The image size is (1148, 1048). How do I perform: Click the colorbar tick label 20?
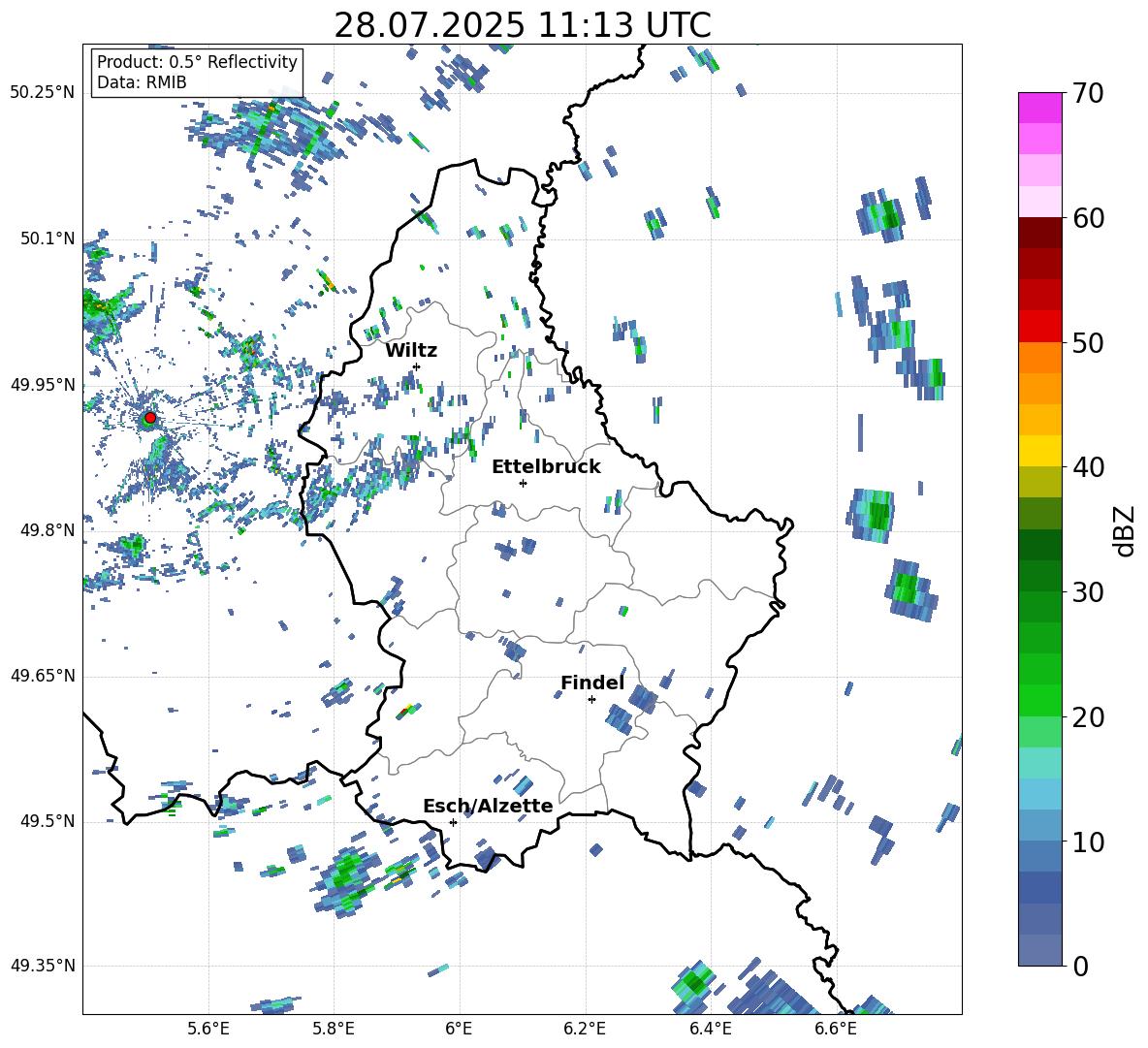(1088, 717)
